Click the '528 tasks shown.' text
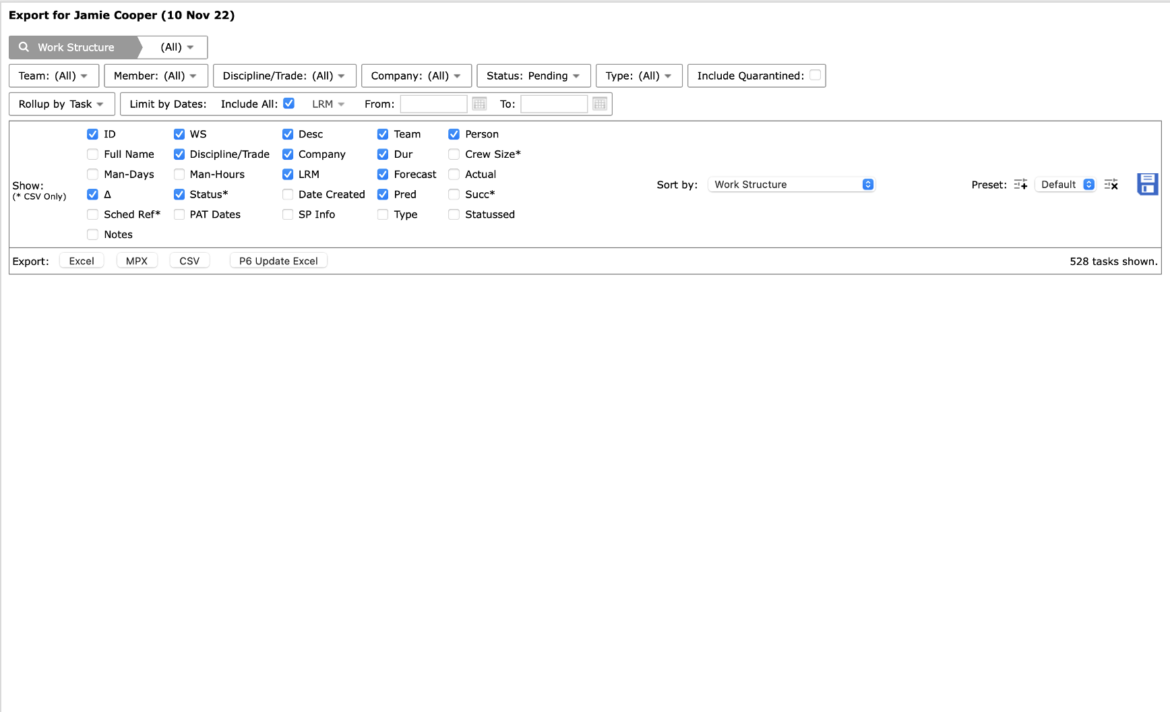This screenshot has height=712, width=1170. pyautogui.click(x=1113, y=261)
